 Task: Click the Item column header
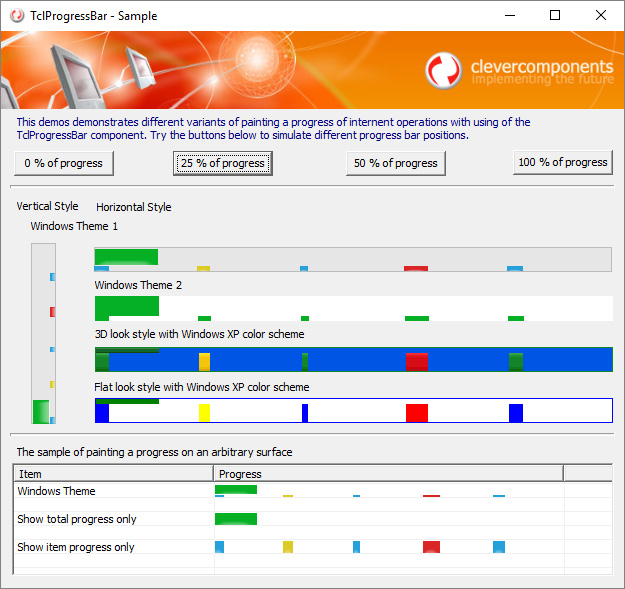113,474
